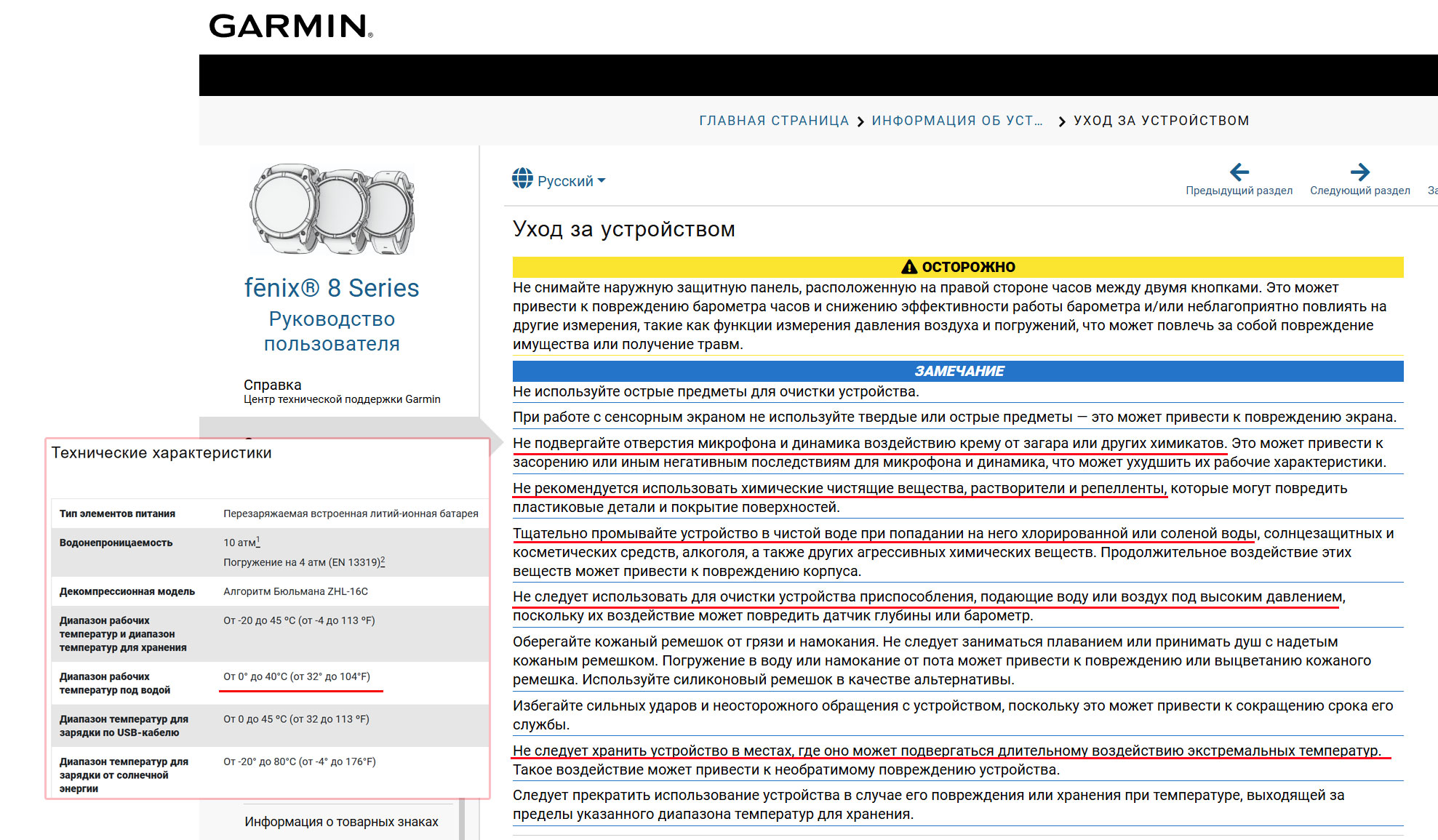This screenshot has width=1438, height=840.
Task: Click the chevron after ГЛАВНАЯ СТРАНИЦА breadcrumb
Action: pyautogui.click(x=860, y=121)
